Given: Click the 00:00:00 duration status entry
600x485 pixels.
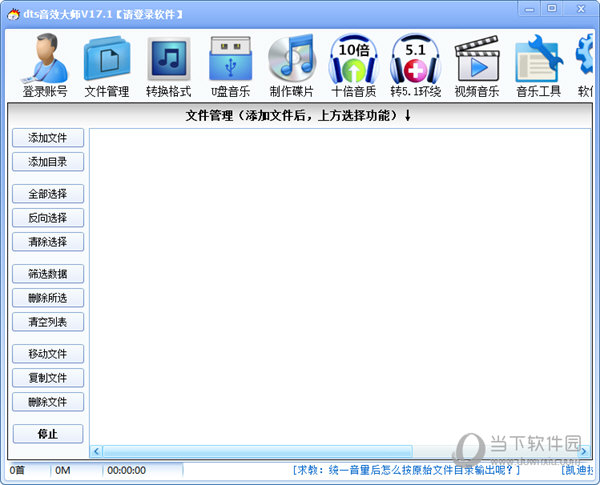Looking at the screenshot, I should (x=126, y=470).
